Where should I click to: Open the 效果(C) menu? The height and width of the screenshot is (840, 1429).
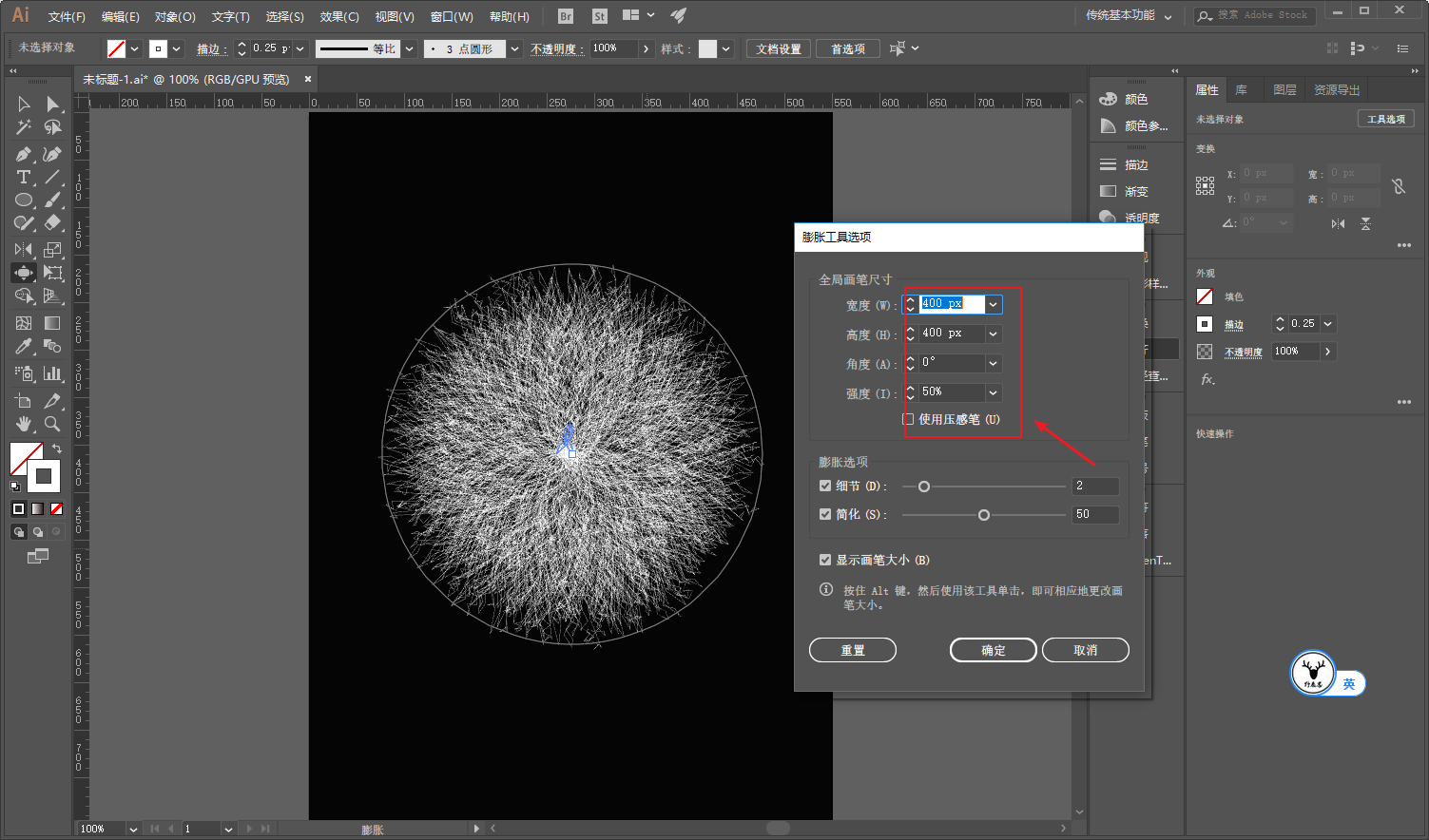point(339,16)
